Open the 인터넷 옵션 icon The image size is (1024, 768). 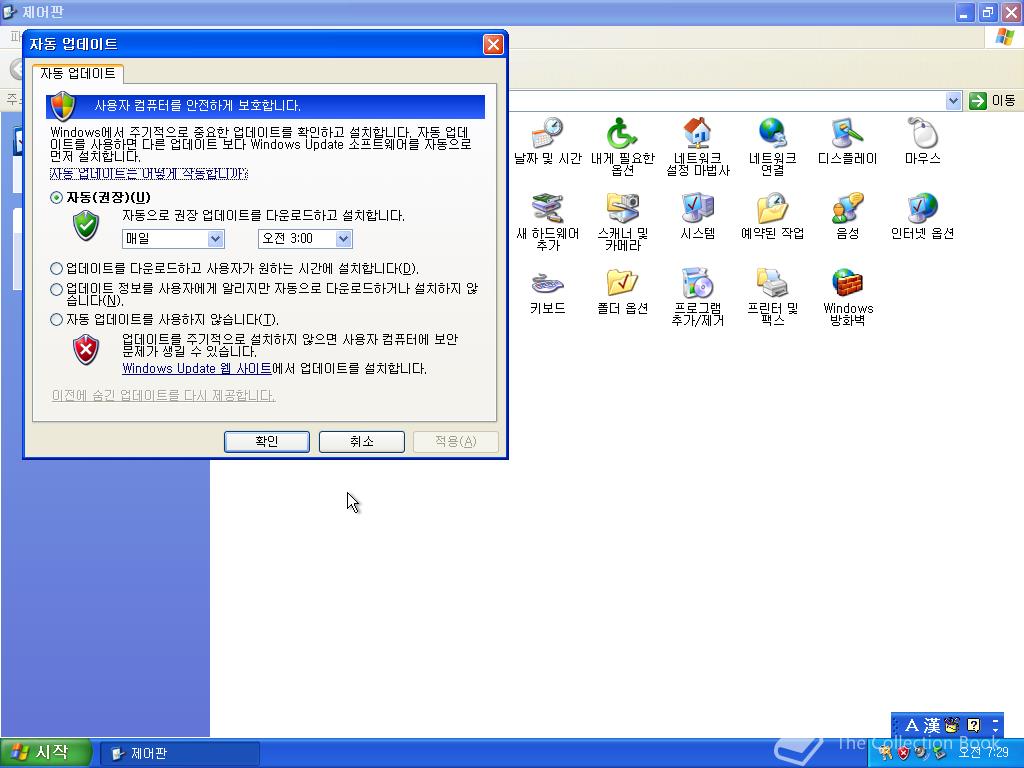coord(923,216)
